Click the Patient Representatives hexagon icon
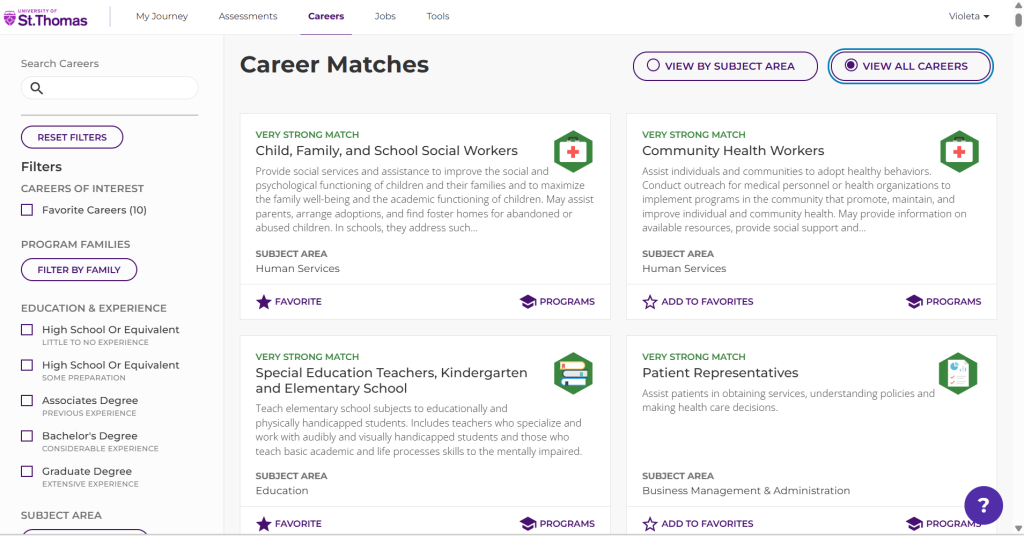1024x536 pixels. 958,373
